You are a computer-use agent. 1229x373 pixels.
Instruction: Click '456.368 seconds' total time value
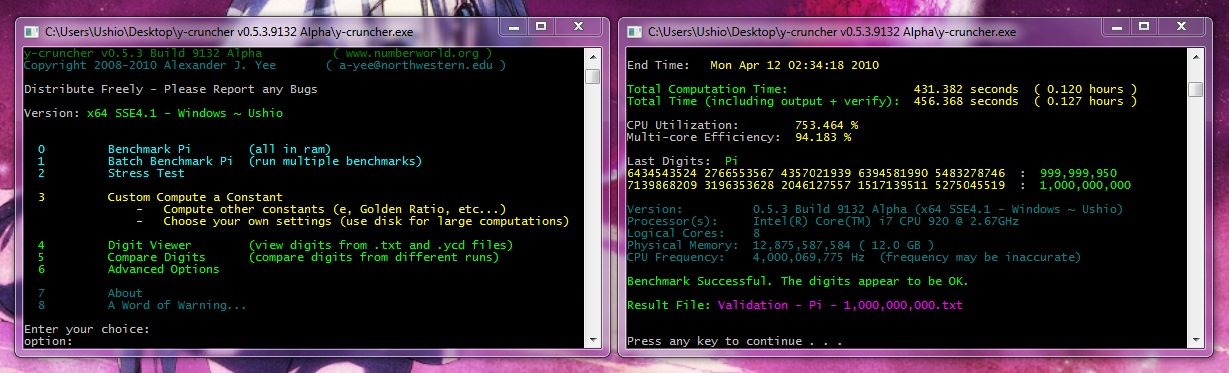coord(966,101)
